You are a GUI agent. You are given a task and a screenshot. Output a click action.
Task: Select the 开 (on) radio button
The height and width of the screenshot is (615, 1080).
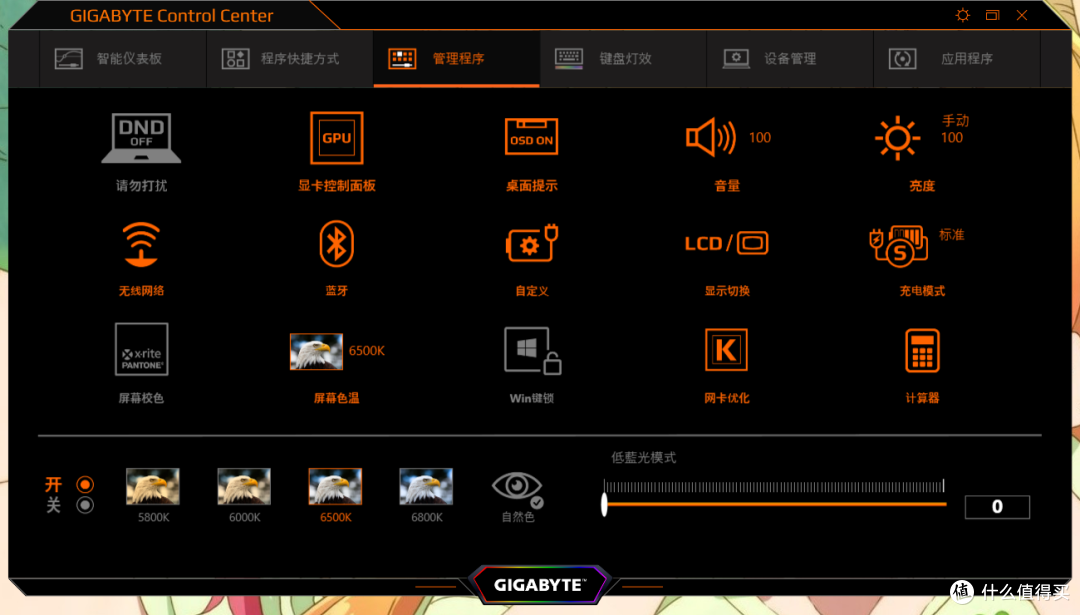85,484
